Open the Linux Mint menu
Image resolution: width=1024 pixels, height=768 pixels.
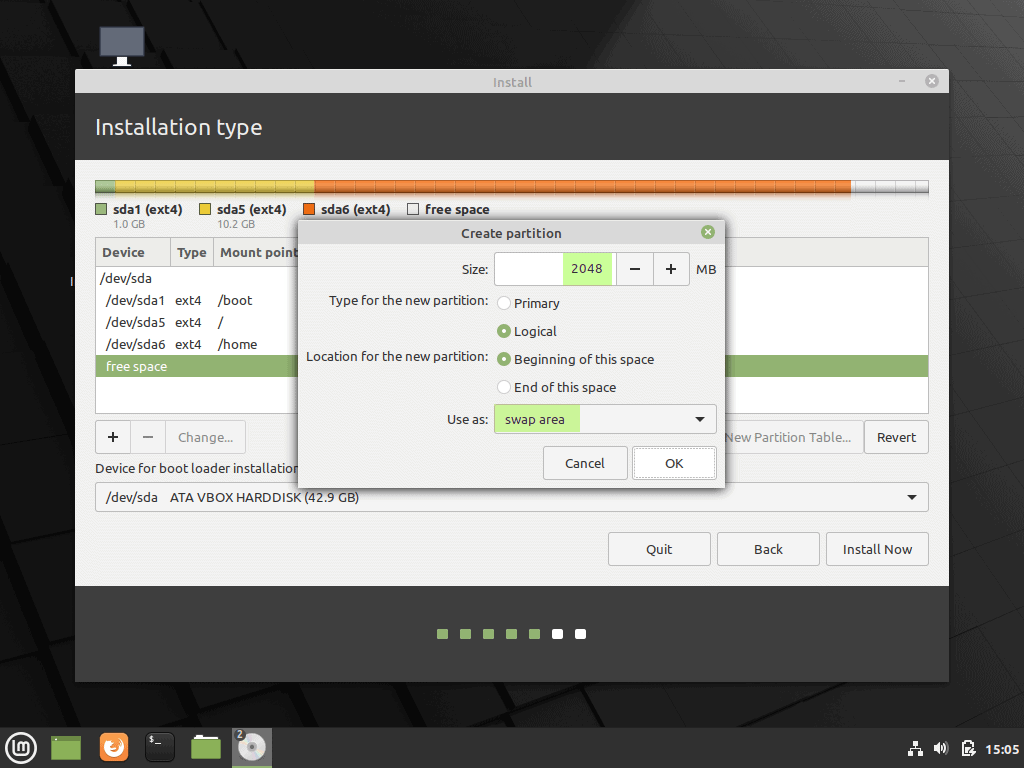(x=21, y=747)
